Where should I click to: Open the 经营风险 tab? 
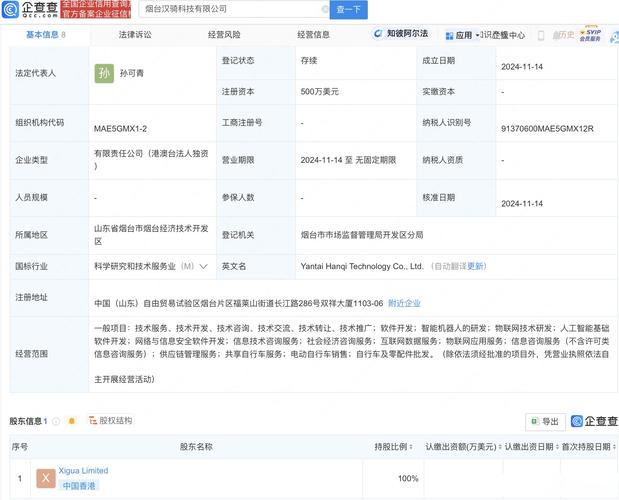(x=224, y=35)
